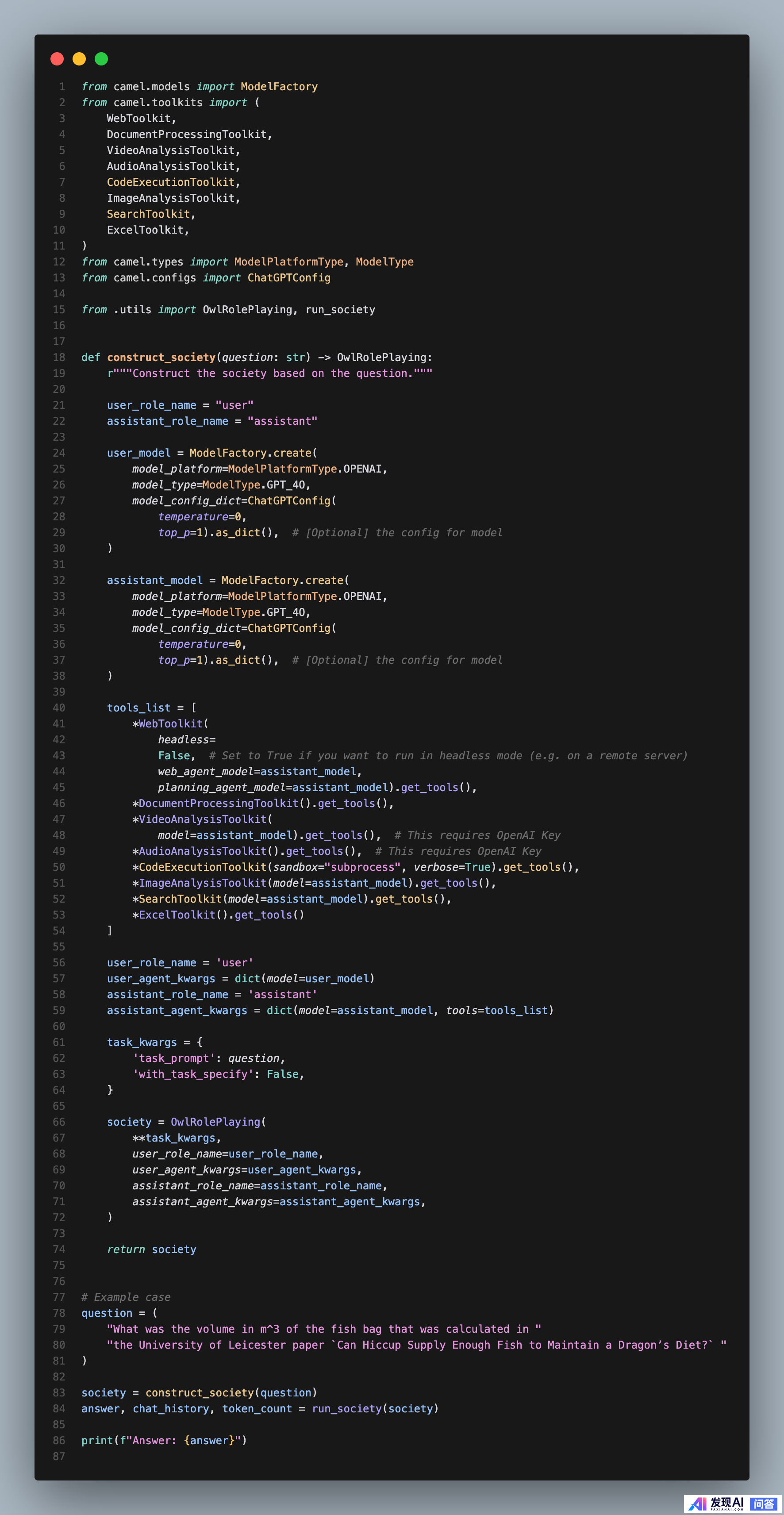The height and width of the screenshot is (1515, 784).
Task: Open the blue 问答 badge in watermark
Action: (763, 1504)
